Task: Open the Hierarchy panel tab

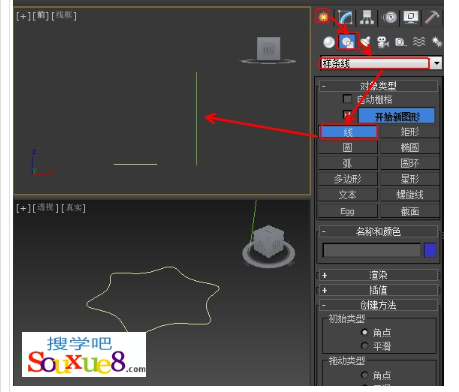Action: tap(367, 17)
